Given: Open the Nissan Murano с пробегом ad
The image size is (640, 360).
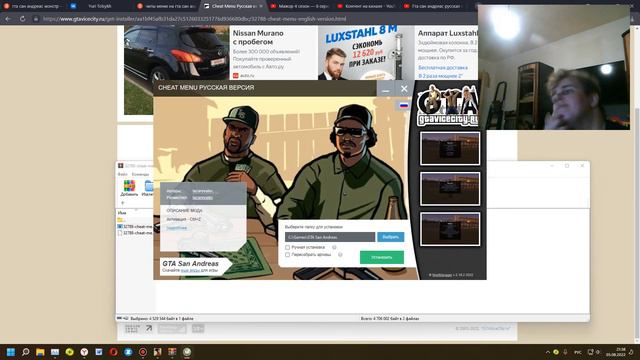Looking at the screenshot, I should tap(258, 37).
